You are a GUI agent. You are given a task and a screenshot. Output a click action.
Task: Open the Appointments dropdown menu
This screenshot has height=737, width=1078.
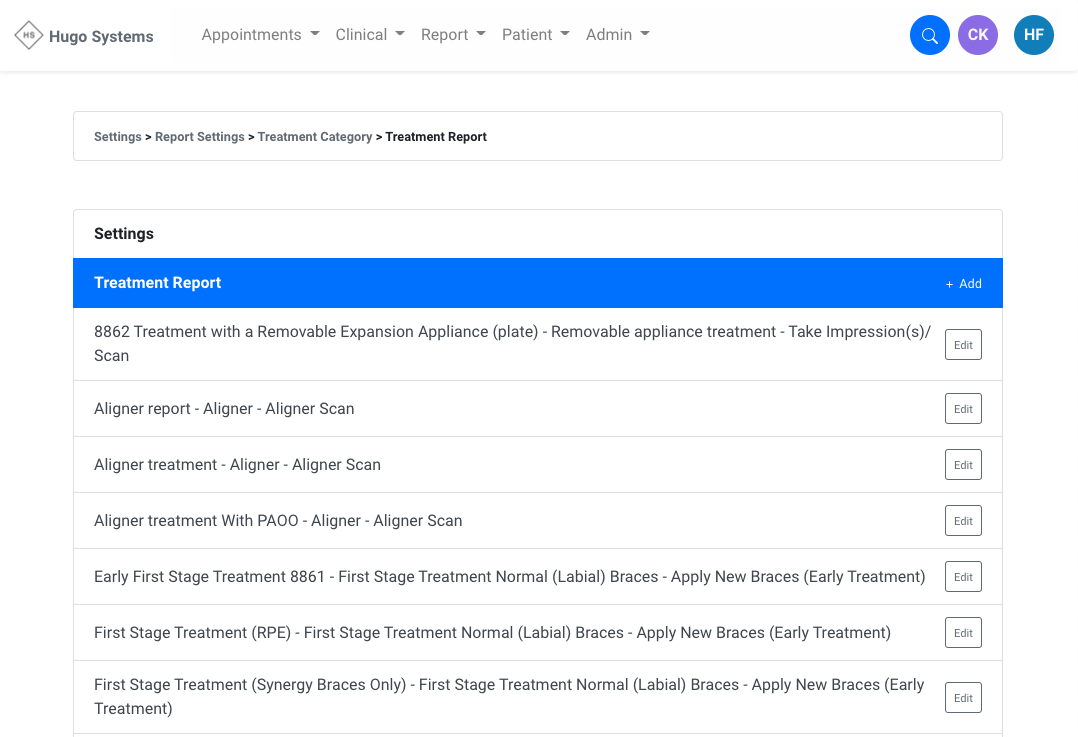coord(260,34)
